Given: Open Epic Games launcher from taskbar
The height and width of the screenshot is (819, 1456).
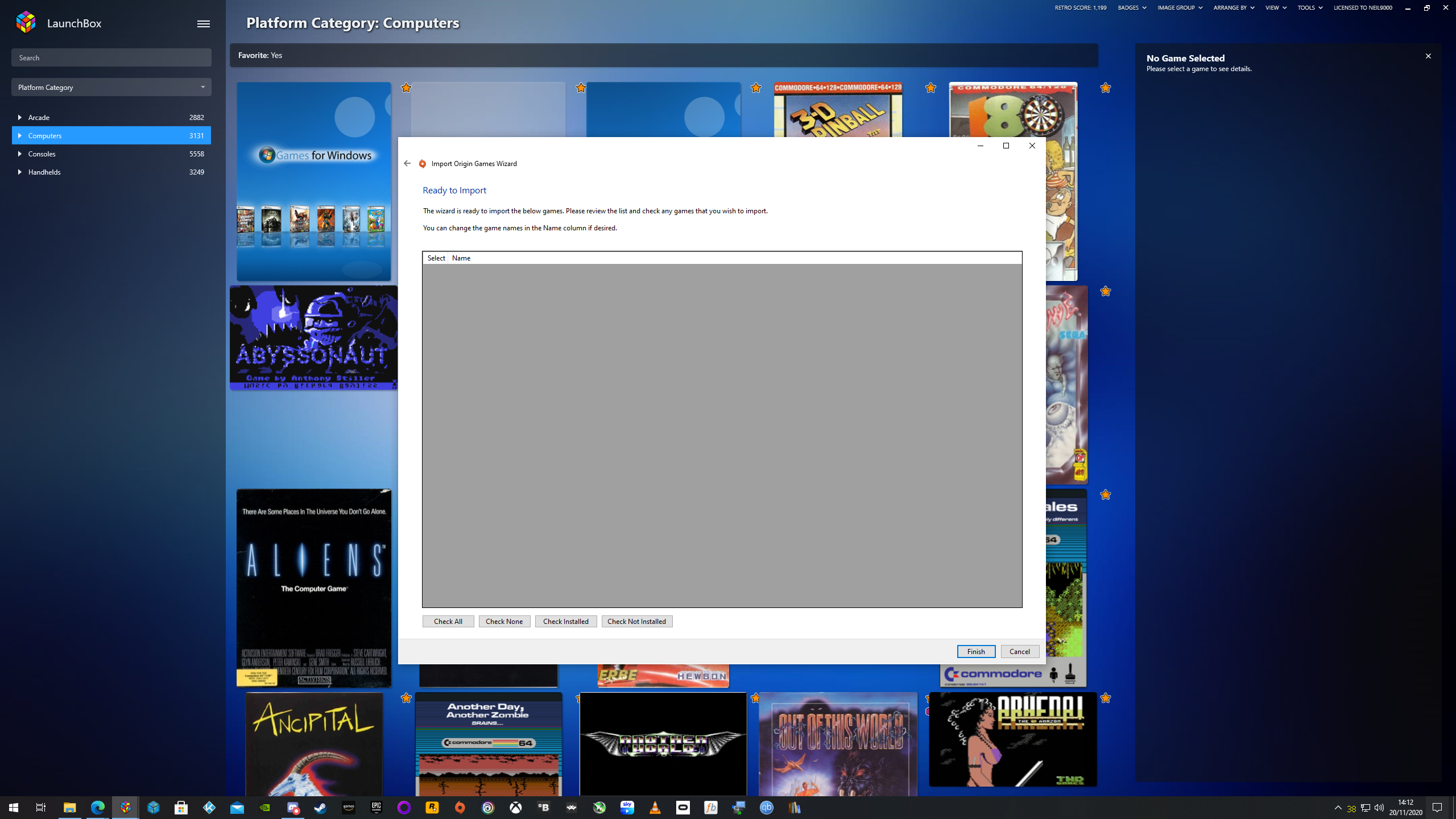Looking at the screenshot, I should tap(376, 808).
